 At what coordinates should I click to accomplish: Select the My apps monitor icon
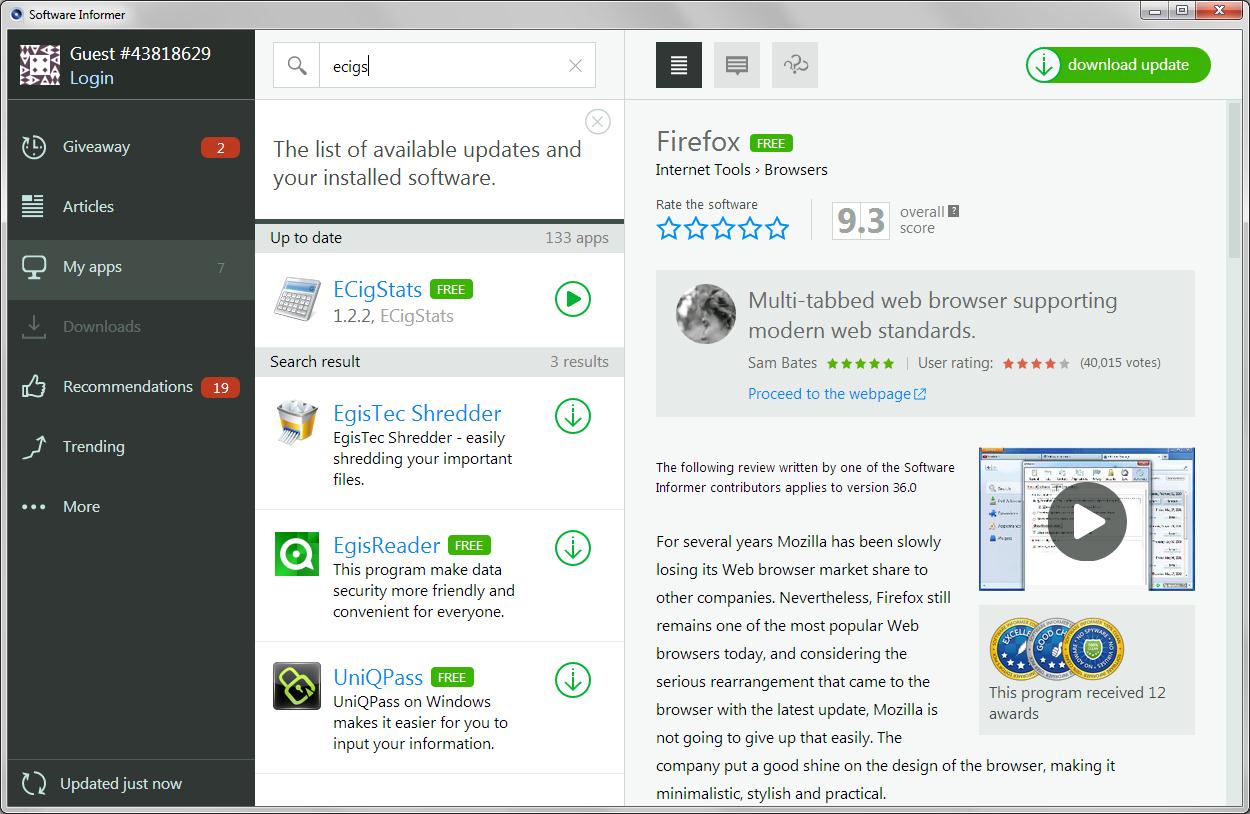coord(33,266)
